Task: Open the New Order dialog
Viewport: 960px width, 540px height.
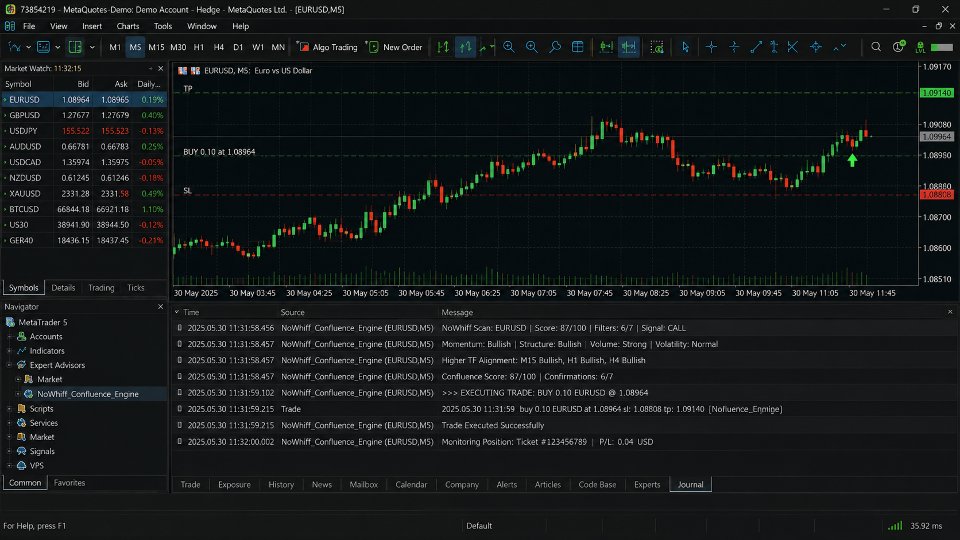Action: click(394, 47)
